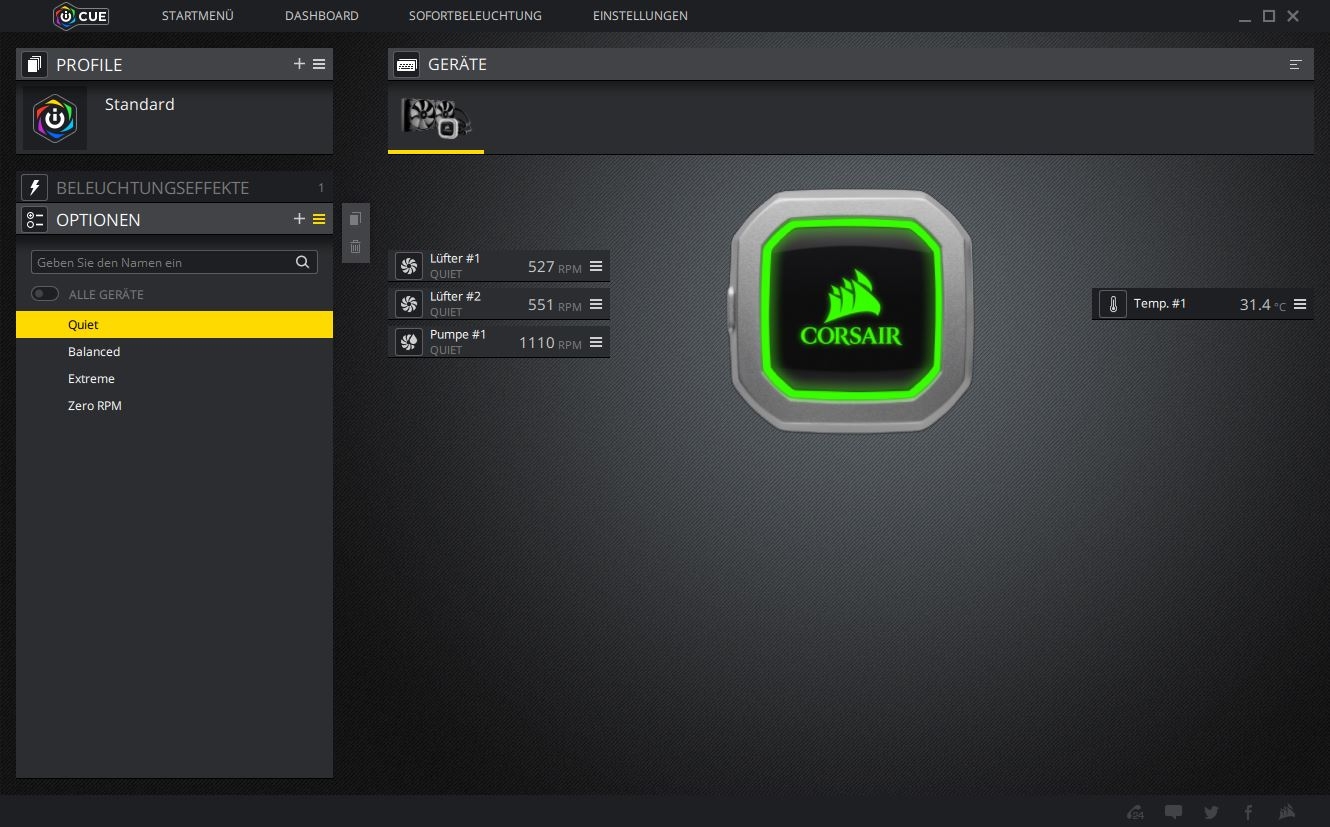Open the 24-hour support phone icon
Screen dimensions: 1330x827
(1135, 812)
